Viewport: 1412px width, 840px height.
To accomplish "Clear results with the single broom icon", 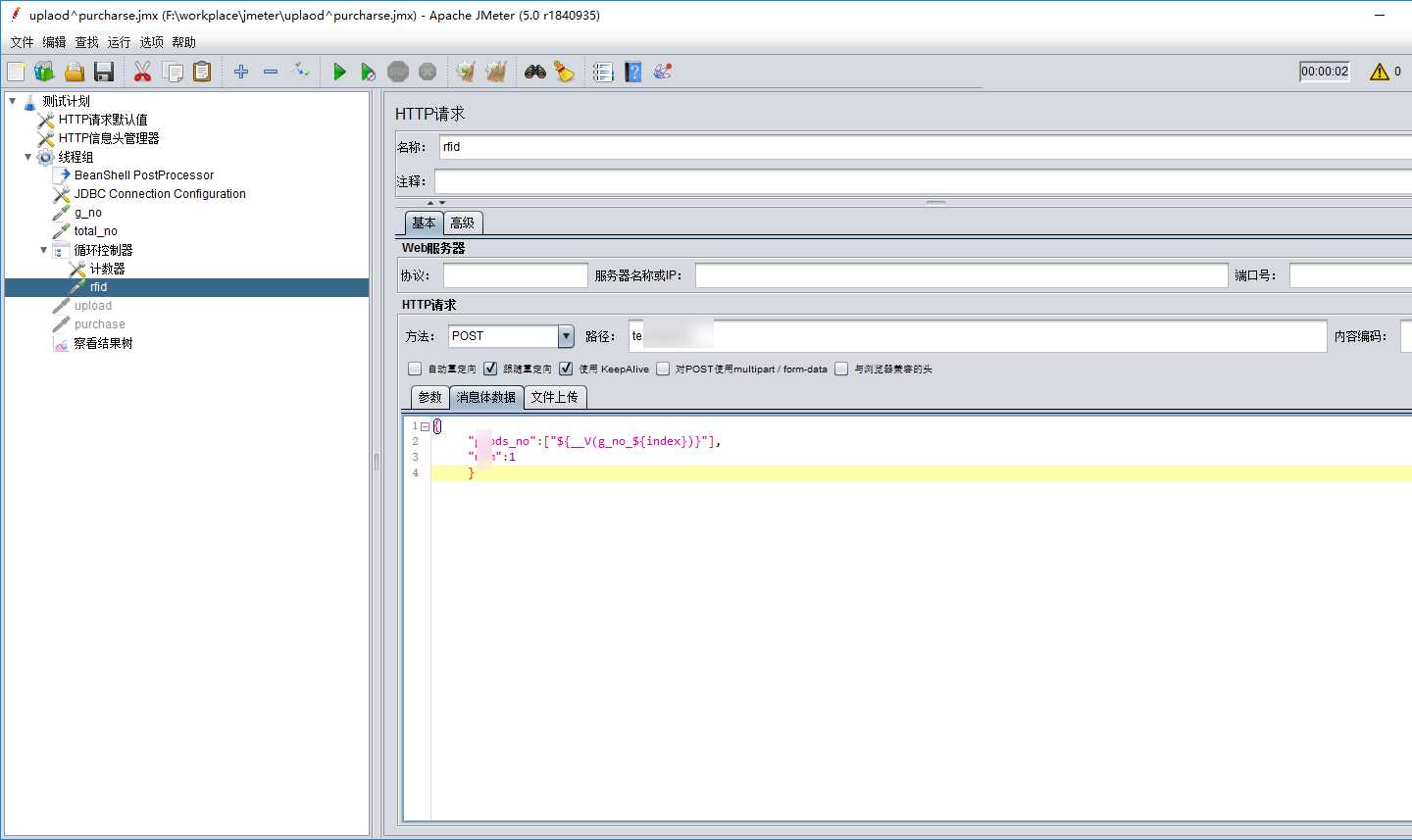I will pyautogui.click(x=466, y=72).
